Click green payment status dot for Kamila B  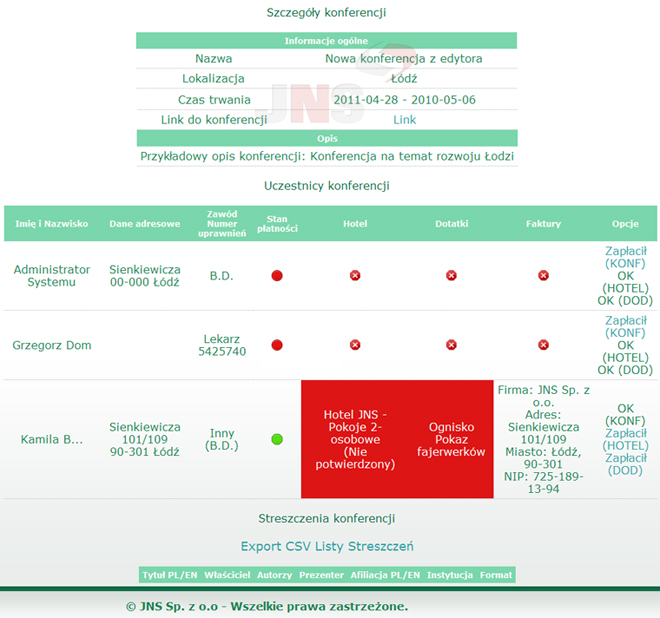pyautogui.click(x=277, y=439)
